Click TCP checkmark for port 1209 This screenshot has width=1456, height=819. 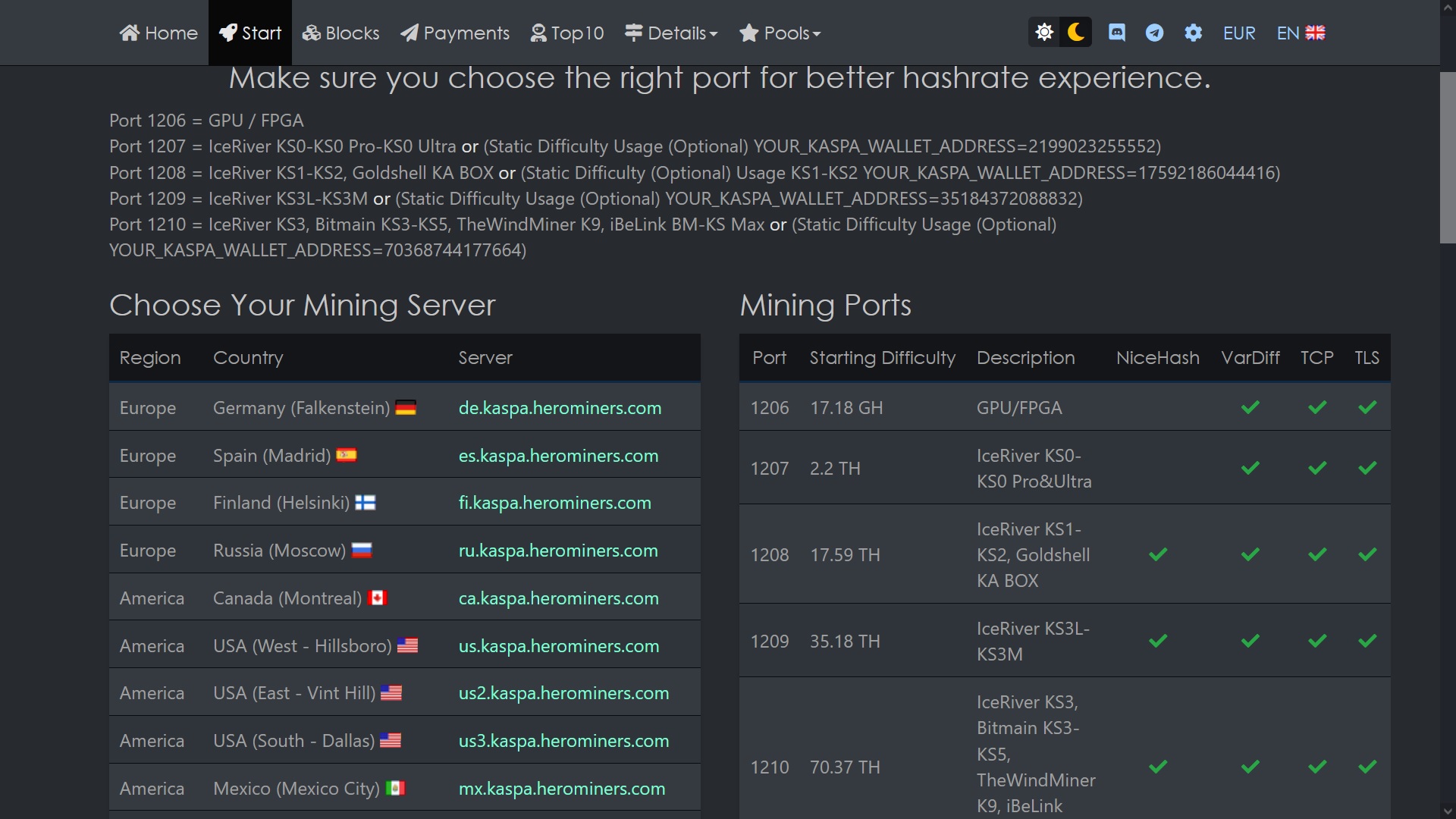click(x=1317, y=641)
